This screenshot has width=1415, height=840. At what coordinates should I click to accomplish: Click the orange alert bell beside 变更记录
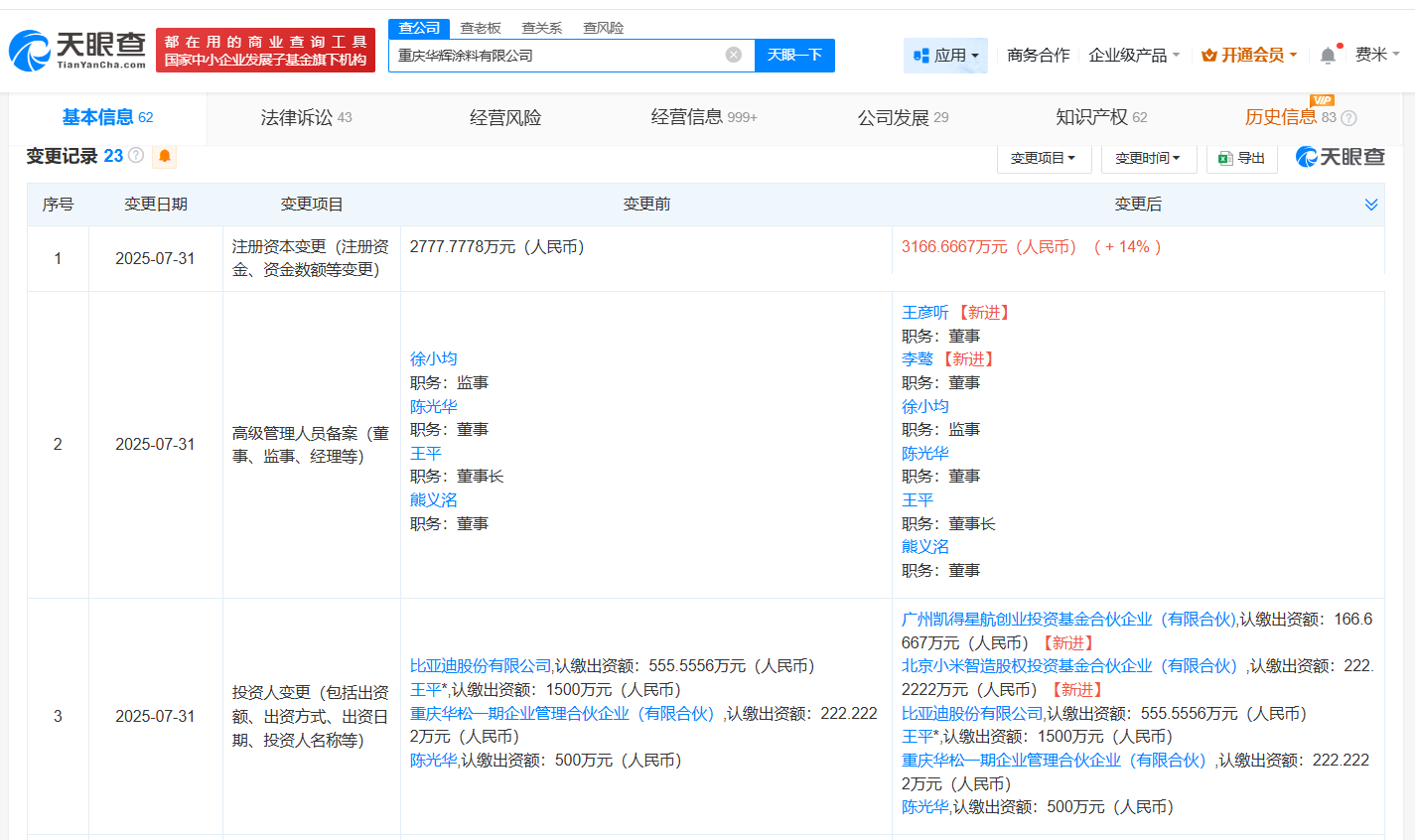tap(165, 156)
